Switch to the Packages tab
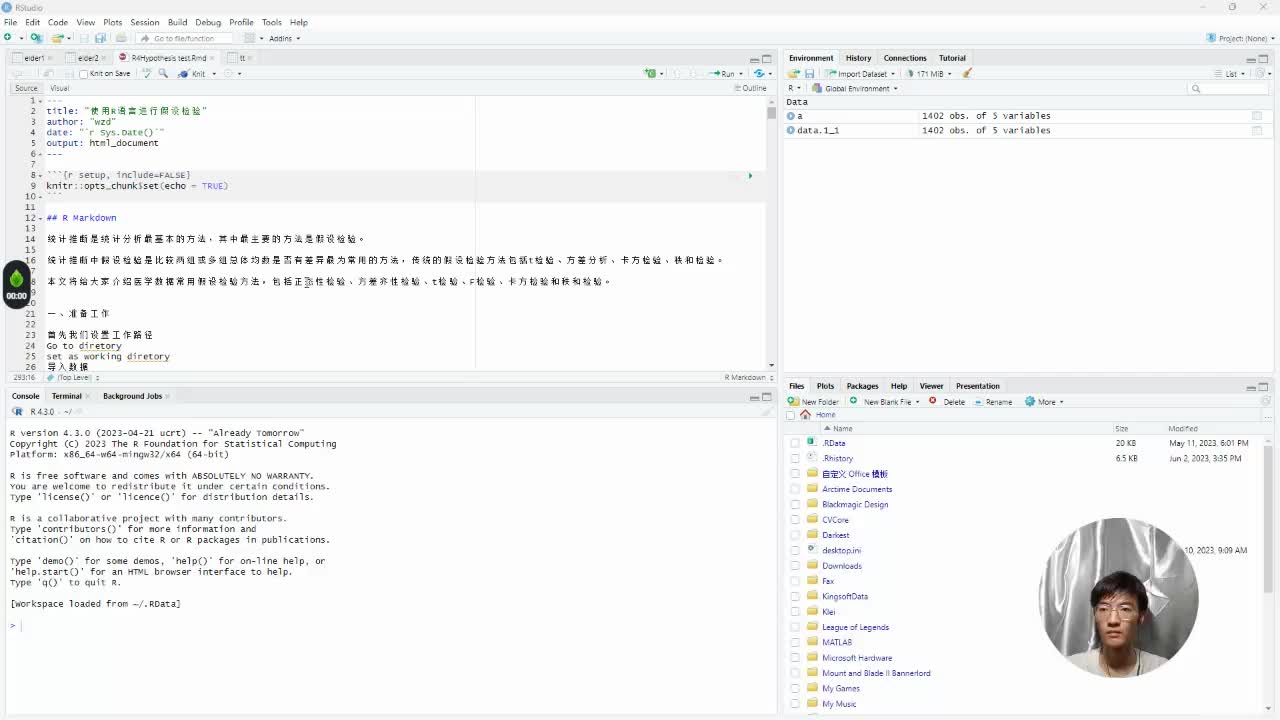The height and width of the screenshot is (720, 1280). coord(862,386)
